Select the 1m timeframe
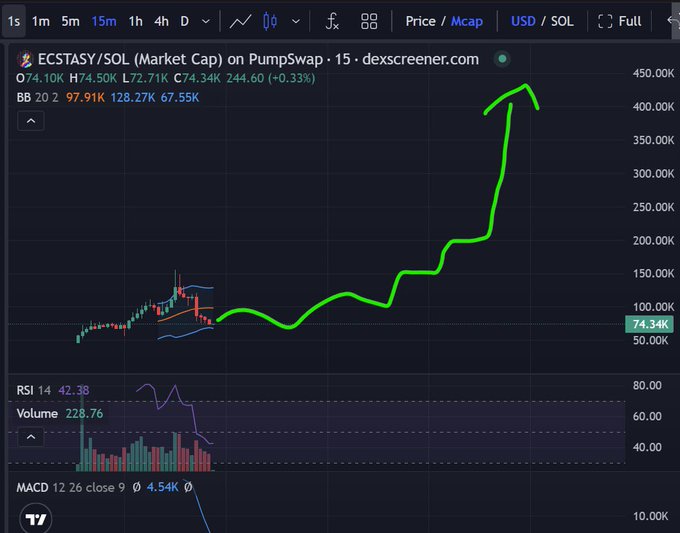This screenshot has width=680, height=533. point(41,21)
